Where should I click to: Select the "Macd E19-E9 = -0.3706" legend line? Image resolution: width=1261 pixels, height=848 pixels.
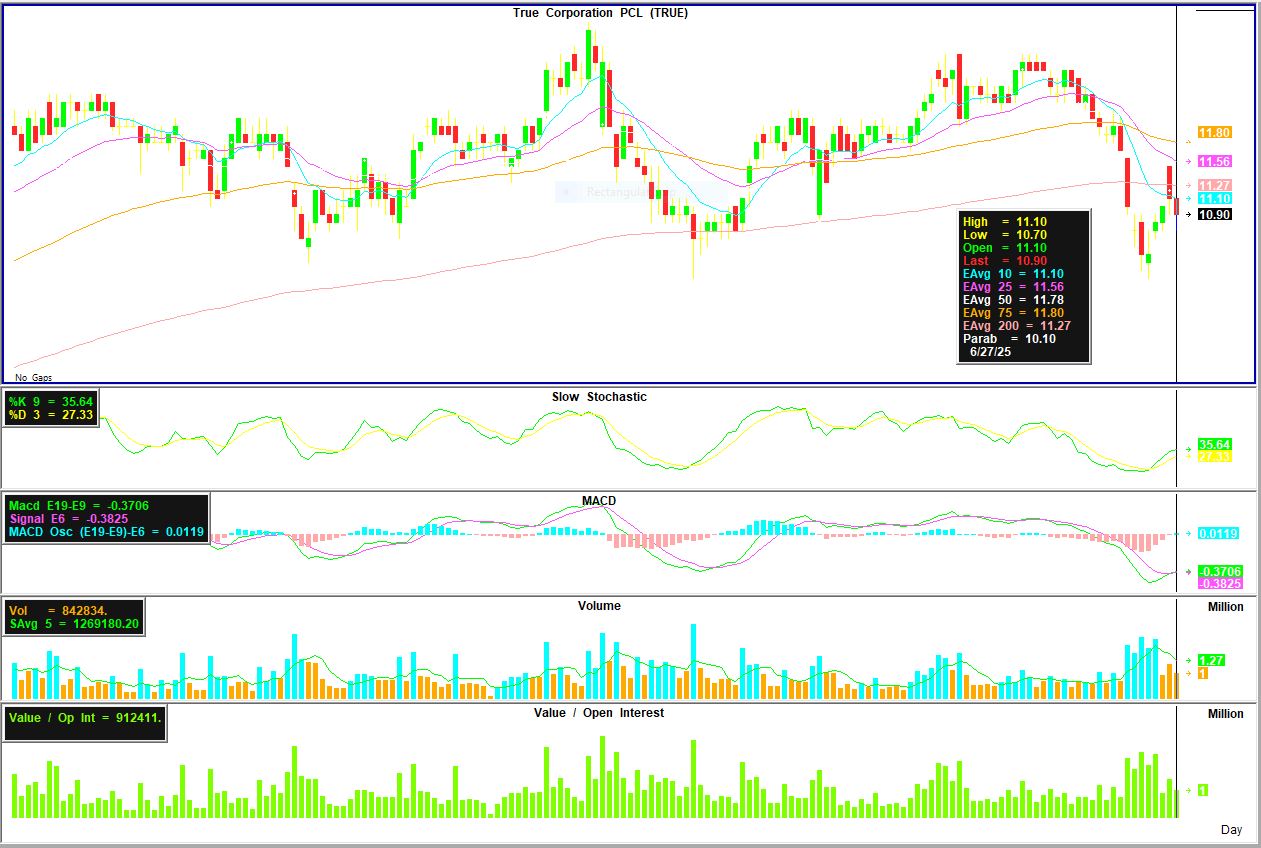coord(78,506)
